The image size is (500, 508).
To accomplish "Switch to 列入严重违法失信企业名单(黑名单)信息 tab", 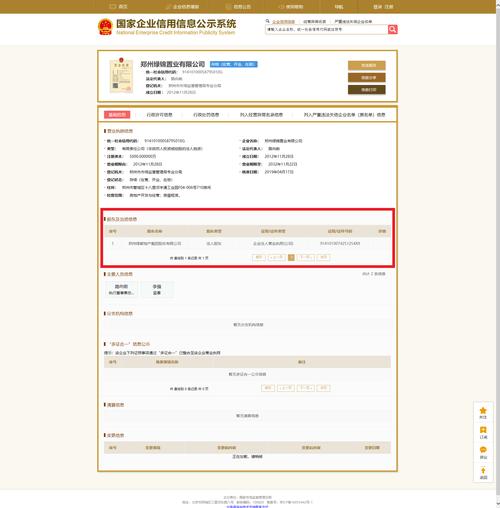I will point(344,115).
